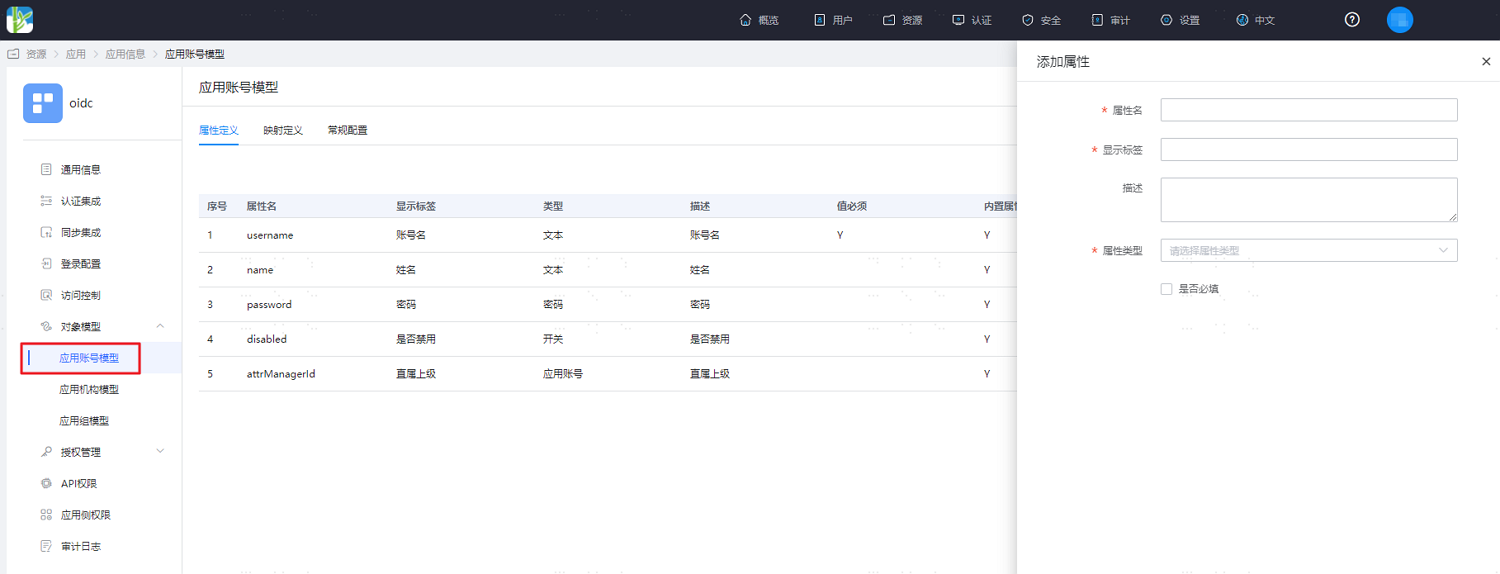
Task: Focus the 描述 text area
Action: pos(1309,200)
